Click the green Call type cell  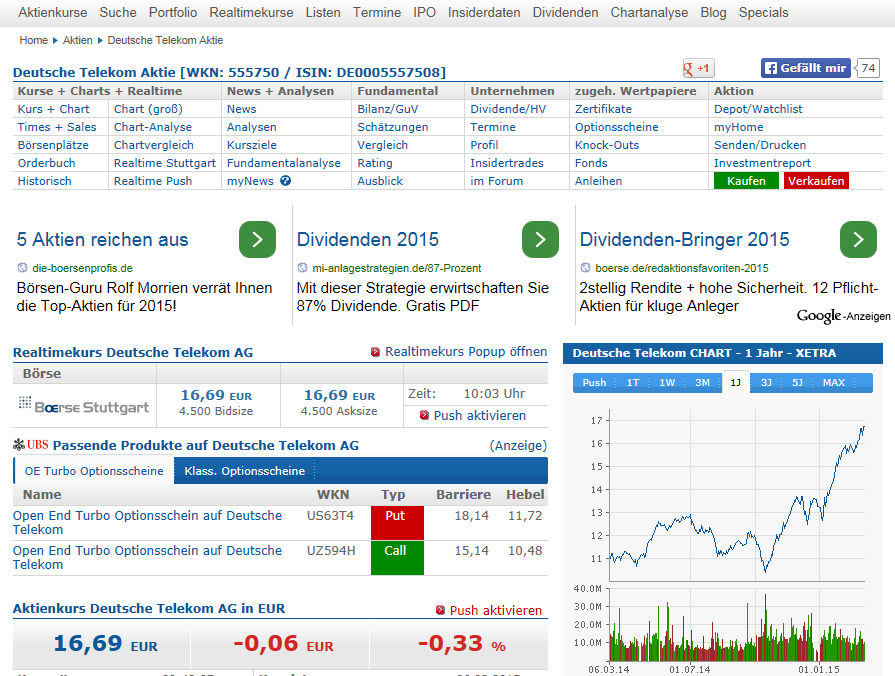[397, 558]
